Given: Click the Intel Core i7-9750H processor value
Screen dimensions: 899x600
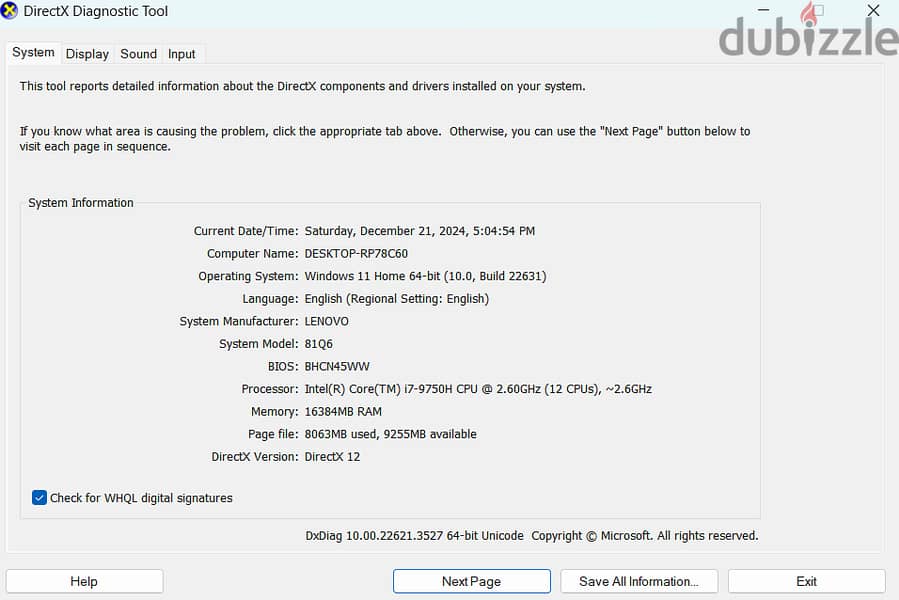Looking at the screenshot, I should point(477,389).
